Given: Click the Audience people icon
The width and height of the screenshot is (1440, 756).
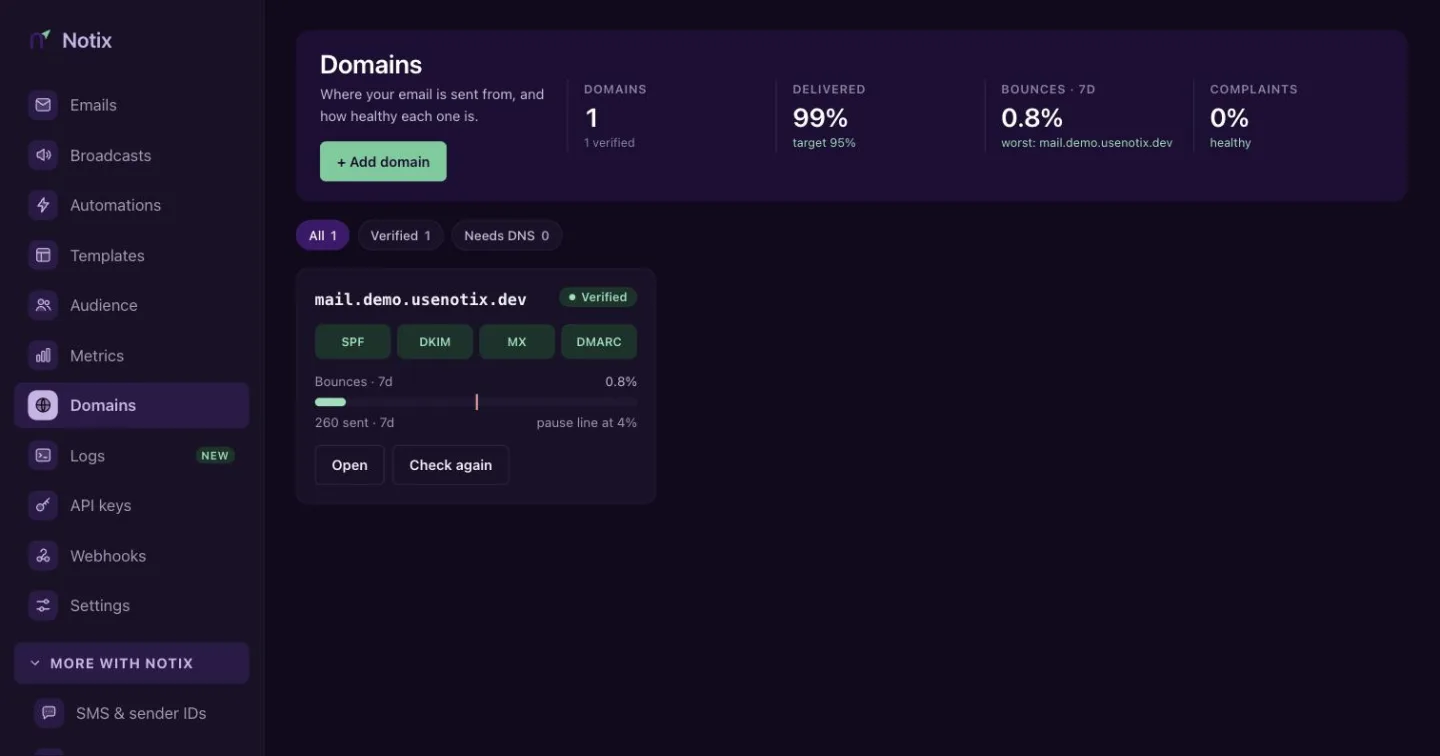Looking at the screenshot, I should tap(43, 305).
